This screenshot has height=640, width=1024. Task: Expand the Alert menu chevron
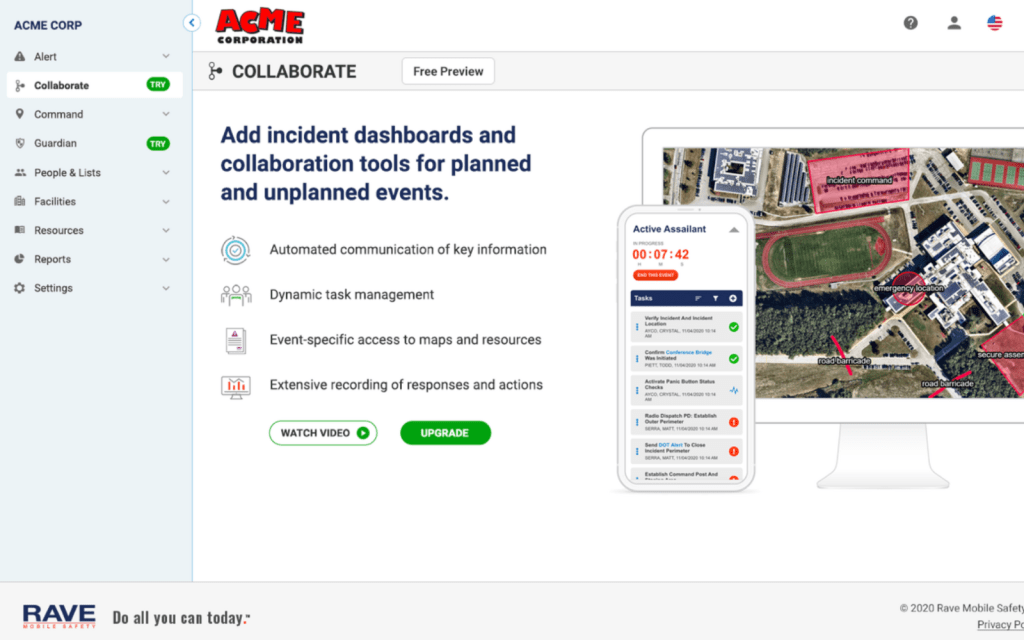pos(166,57)
